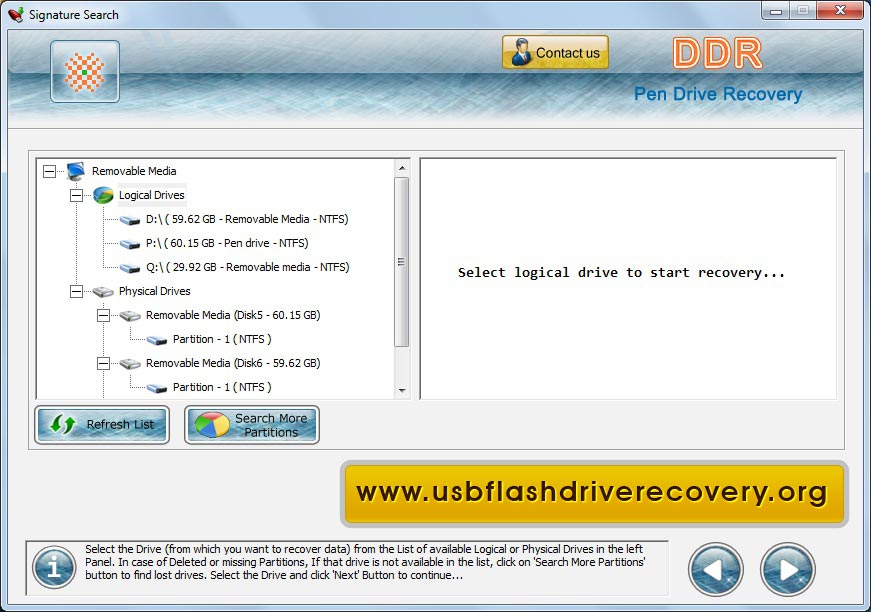
Task: Click the disk icon for Disk6 - 59.62 GB
Action: pyautogui.click(x=130, y=364)
